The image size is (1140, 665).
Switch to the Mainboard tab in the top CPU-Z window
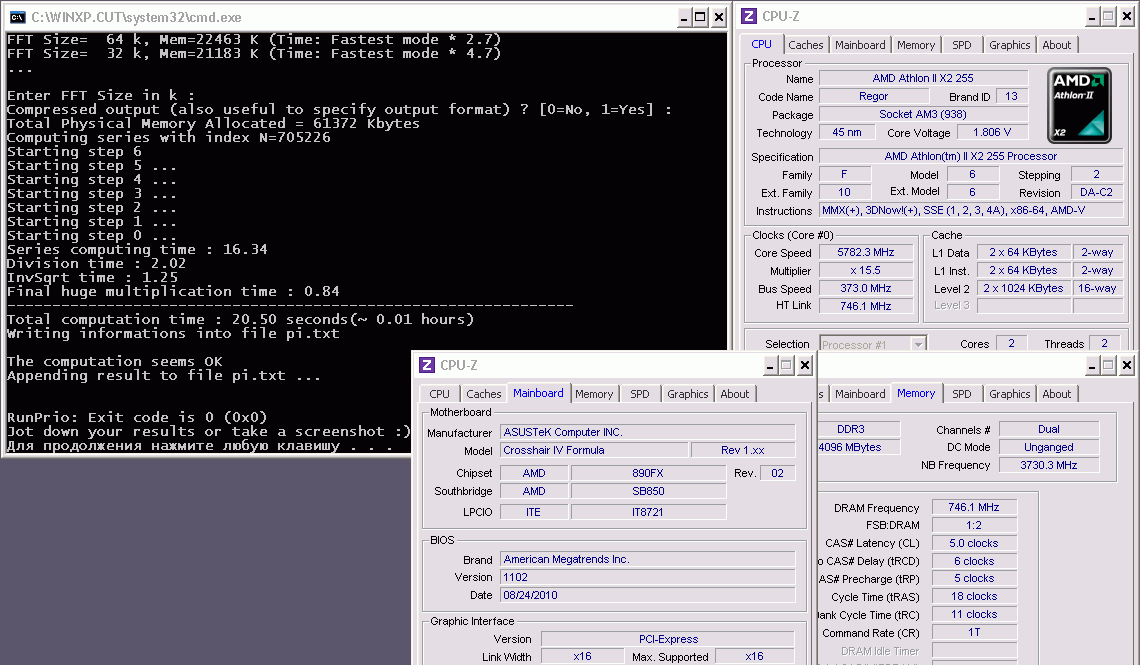click(x=860, y=45)
